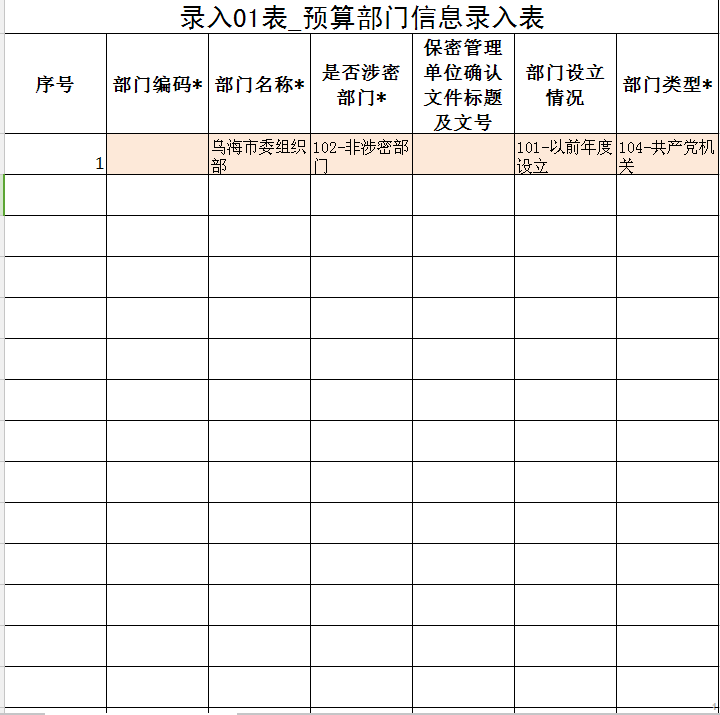Viewport: 720px width, 715px height.
Task: Click the empty cell directly below 乌海市委组织部
Action: tap(259, 195)
